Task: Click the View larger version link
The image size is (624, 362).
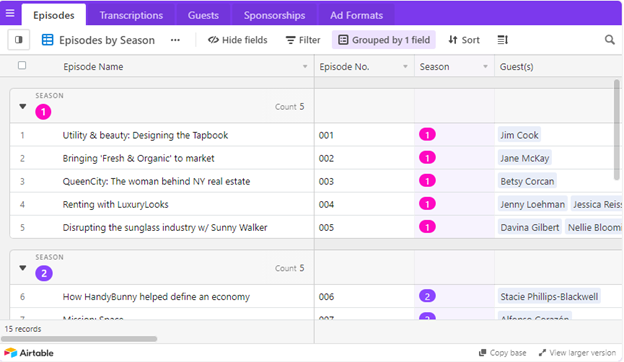Action: [x=577, y=353]
